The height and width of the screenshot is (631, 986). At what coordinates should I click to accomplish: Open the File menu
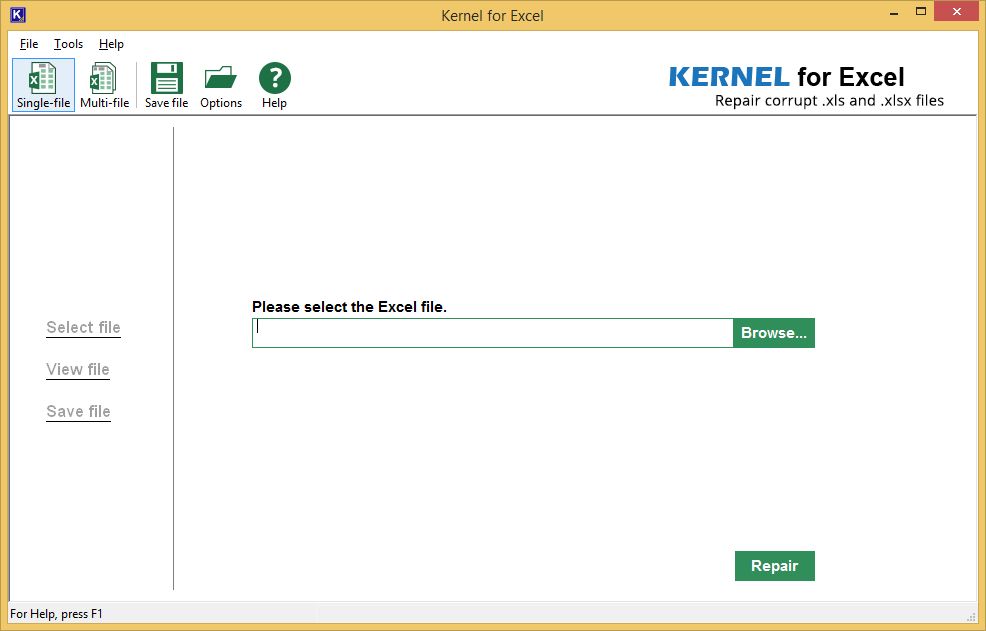[x=29, y=44]
